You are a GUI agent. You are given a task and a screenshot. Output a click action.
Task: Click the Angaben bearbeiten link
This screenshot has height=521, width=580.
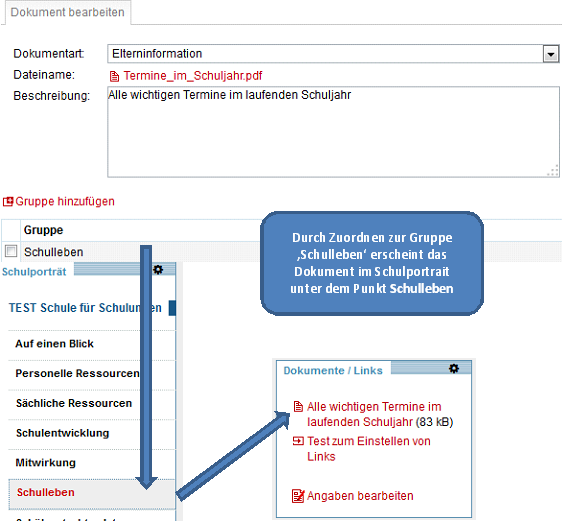click(360, 496)
